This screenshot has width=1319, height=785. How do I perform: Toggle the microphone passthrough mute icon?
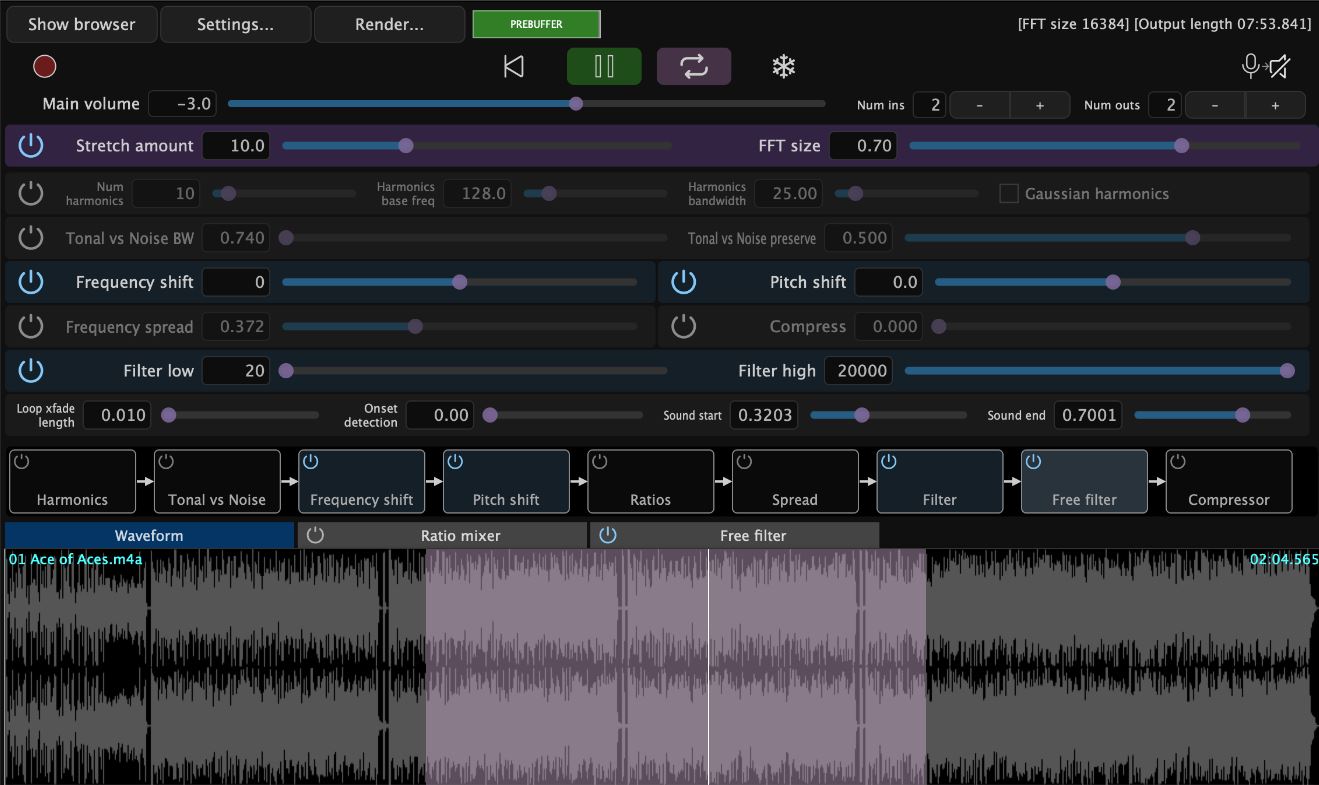click(1265, 66)
